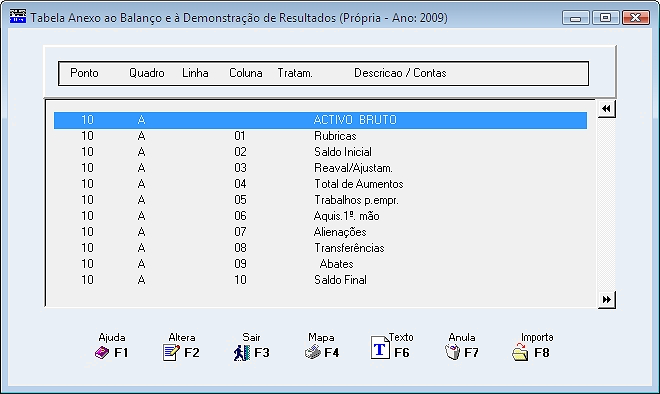Select the Abates row
Screen dimensions: 660x394
tap(320, 264)
